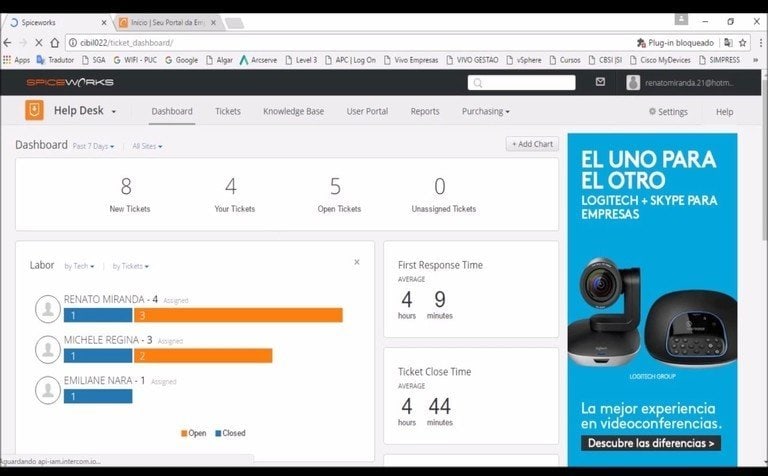Open the Arcserve bookmark
The height and width of the screenshot is (476, 768).
tap(258, 60)
